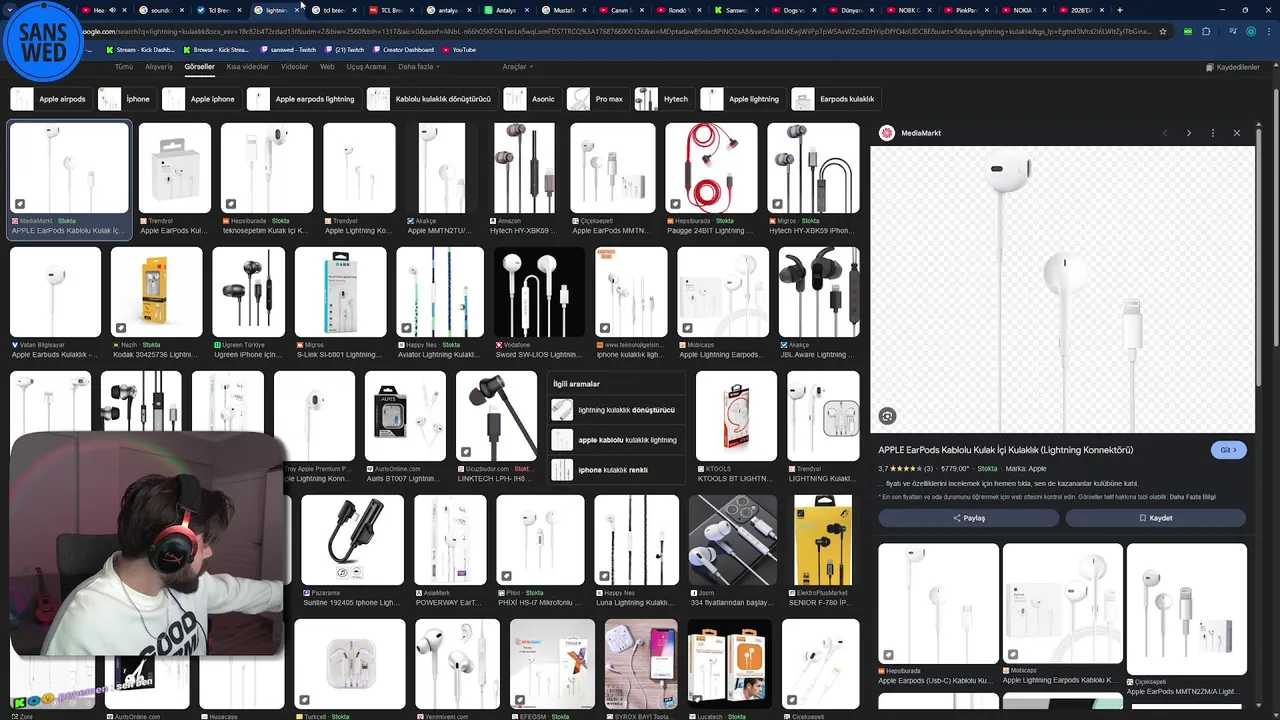Click the Pro max filter chip

pos(597,99)
